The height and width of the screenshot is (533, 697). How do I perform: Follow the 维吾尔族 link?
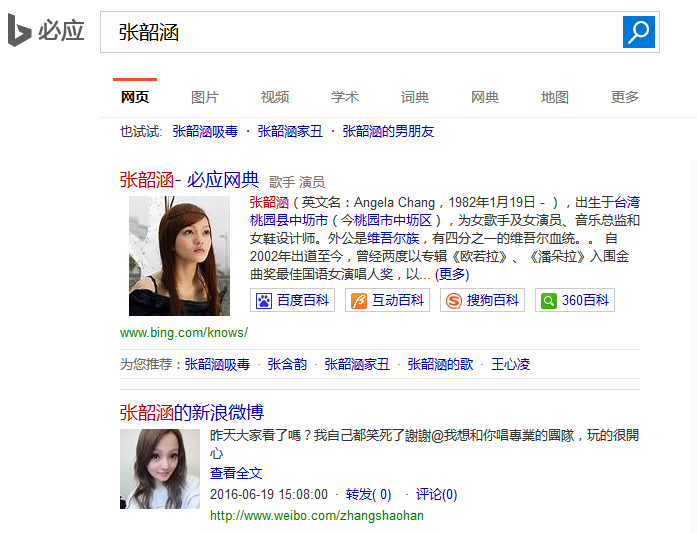[393, 238]
